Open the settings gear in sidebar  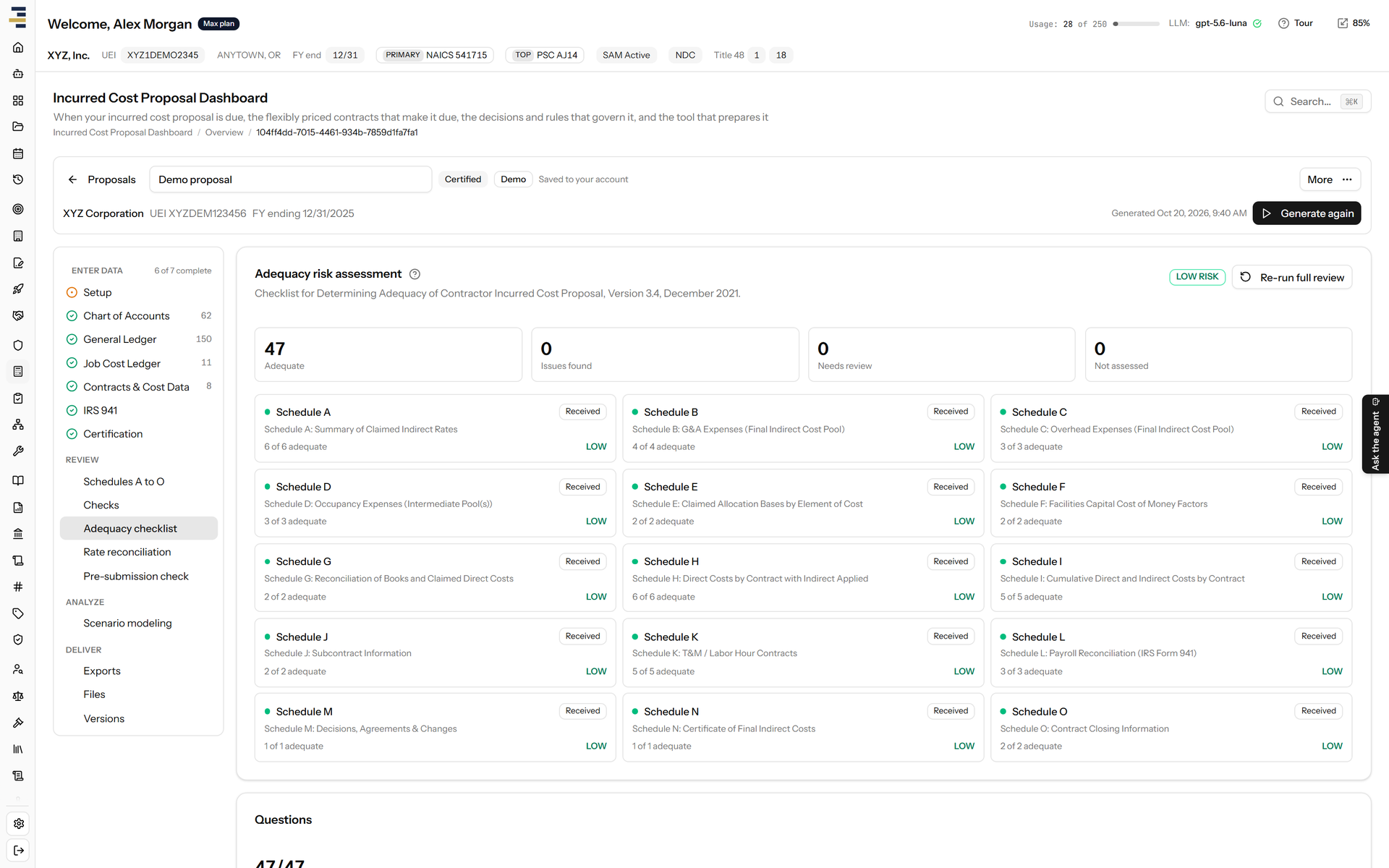point(18,824)
